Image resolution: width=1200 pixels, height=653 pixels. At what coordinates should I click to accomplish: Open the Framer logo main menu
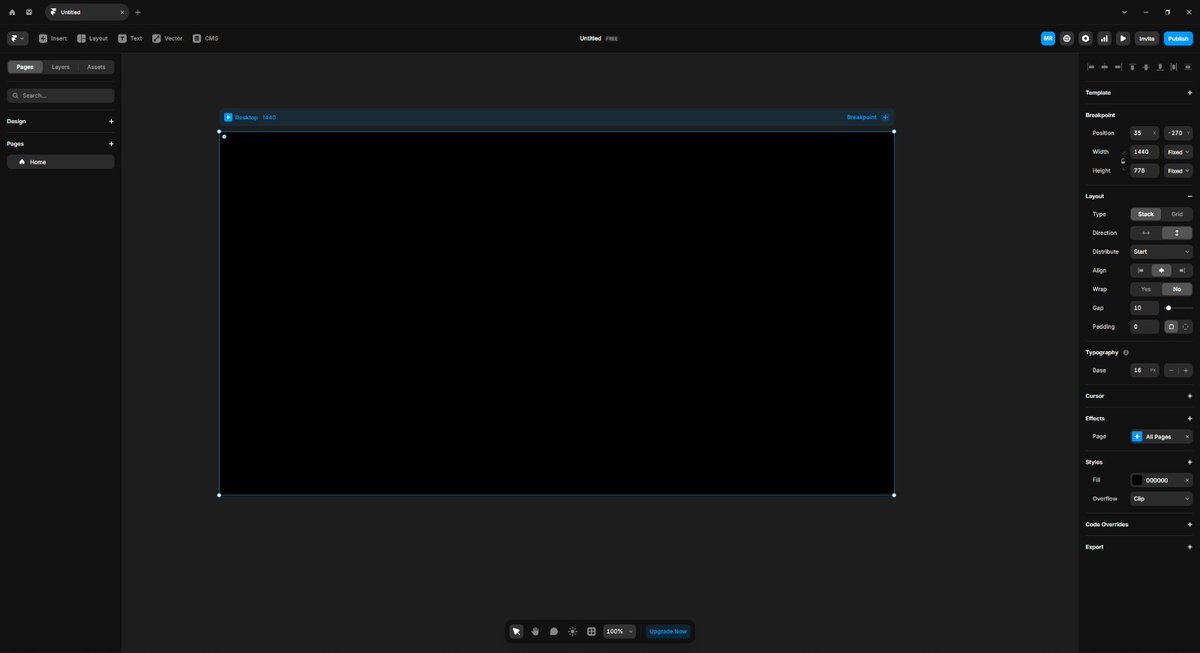click(18, 38)
